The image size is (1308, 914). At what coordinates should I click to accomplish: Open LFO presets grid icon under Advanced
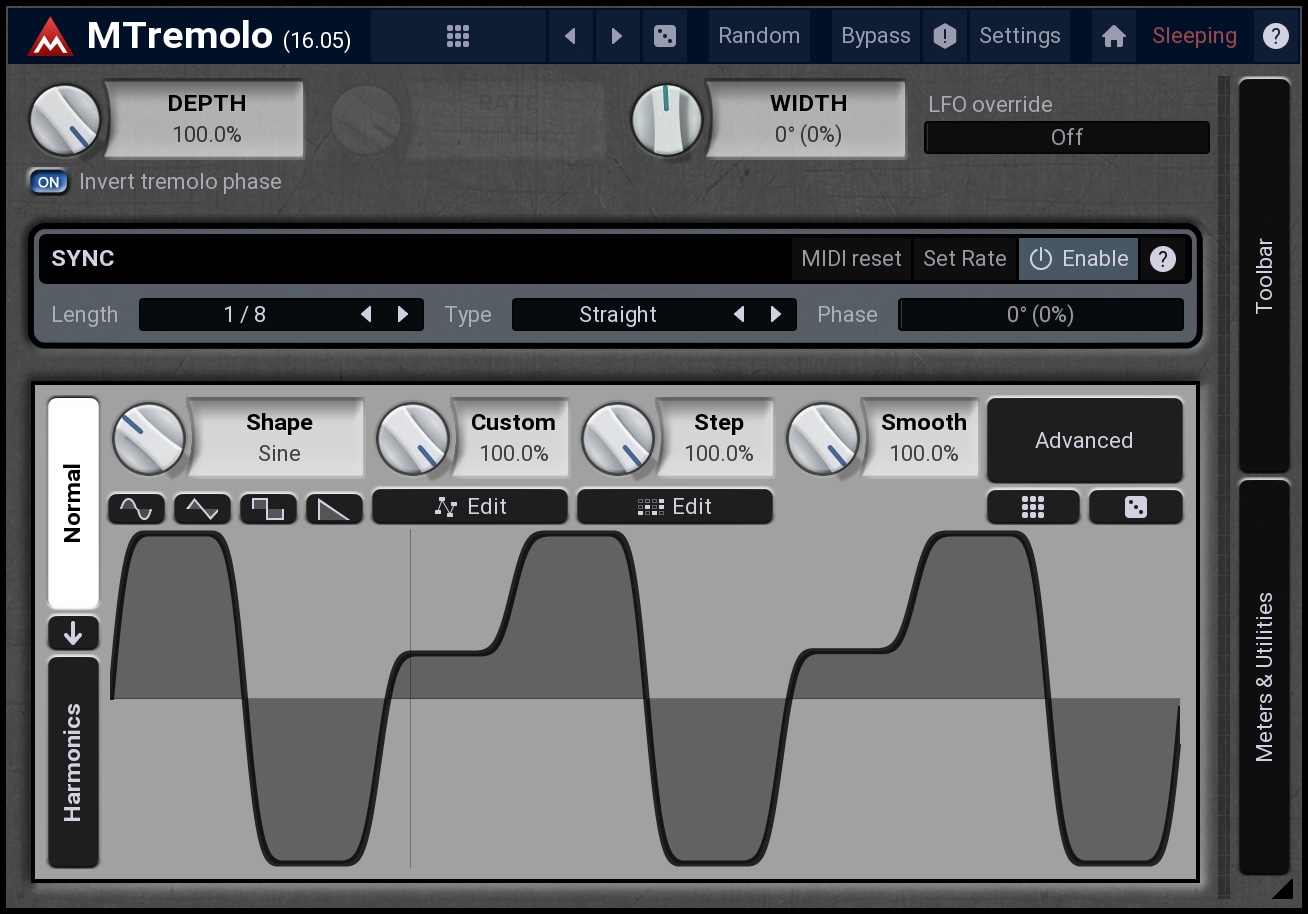click(x=1033, y=507)
